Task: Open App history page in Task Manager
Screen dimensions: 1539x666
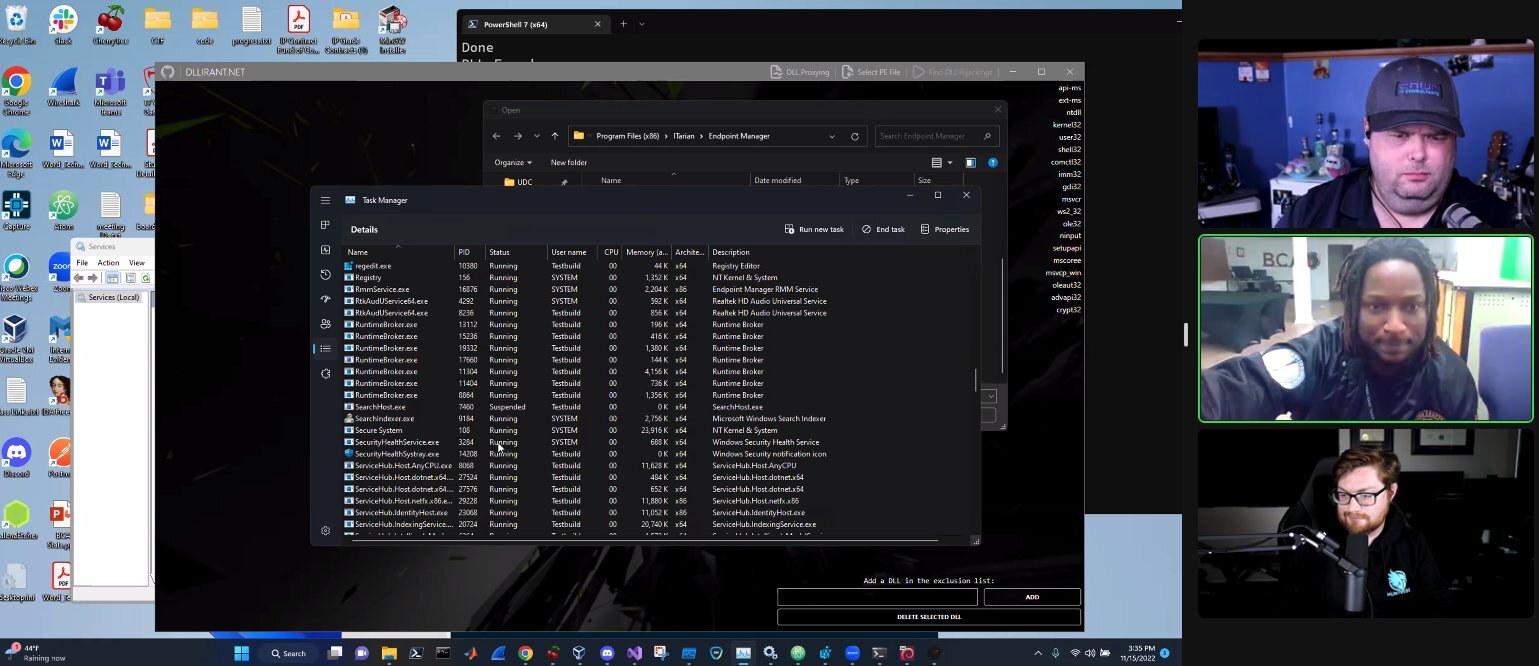Action: coord(325,274)
